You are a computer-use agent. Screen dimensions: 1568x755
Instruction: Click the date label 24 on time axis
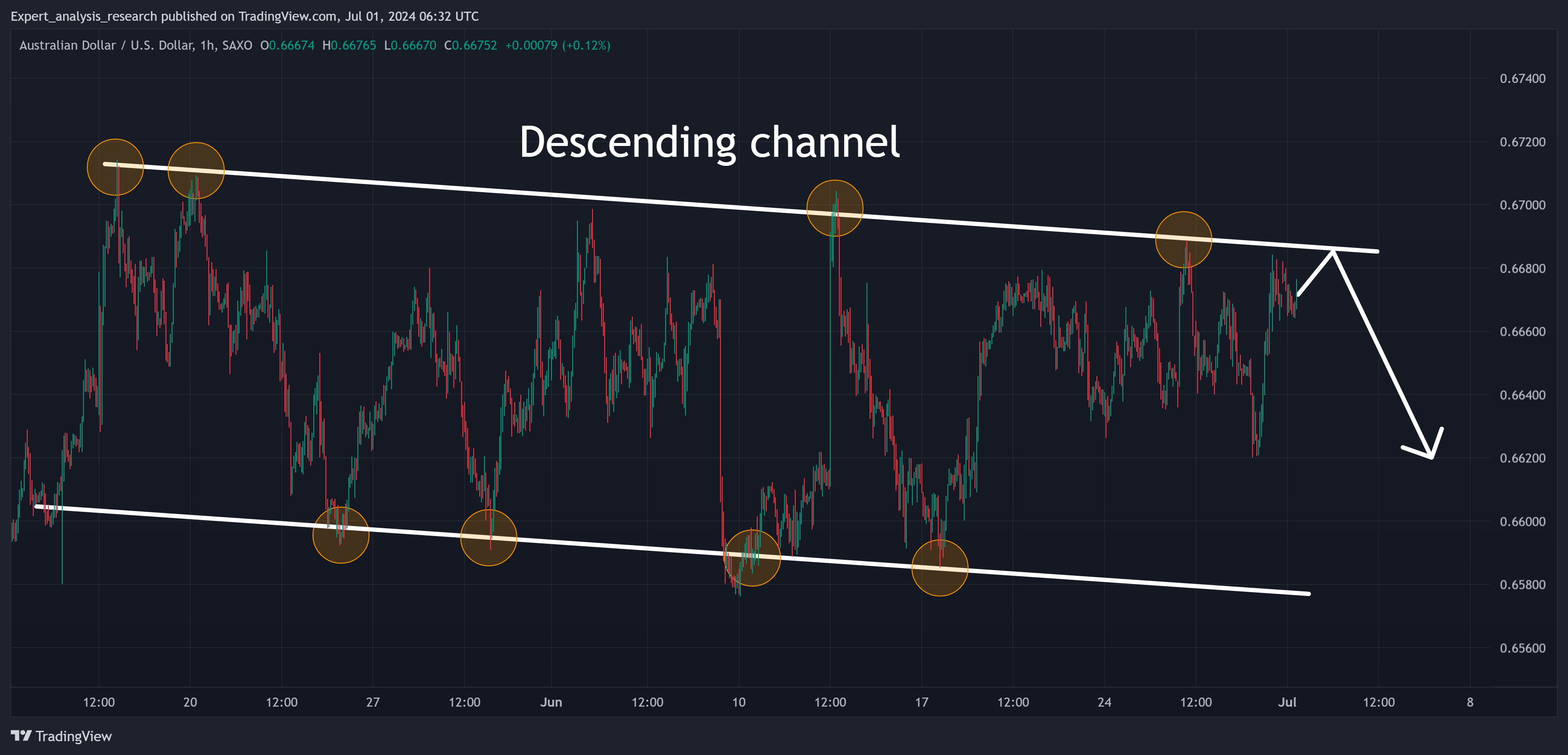[x=1104, y=702]
